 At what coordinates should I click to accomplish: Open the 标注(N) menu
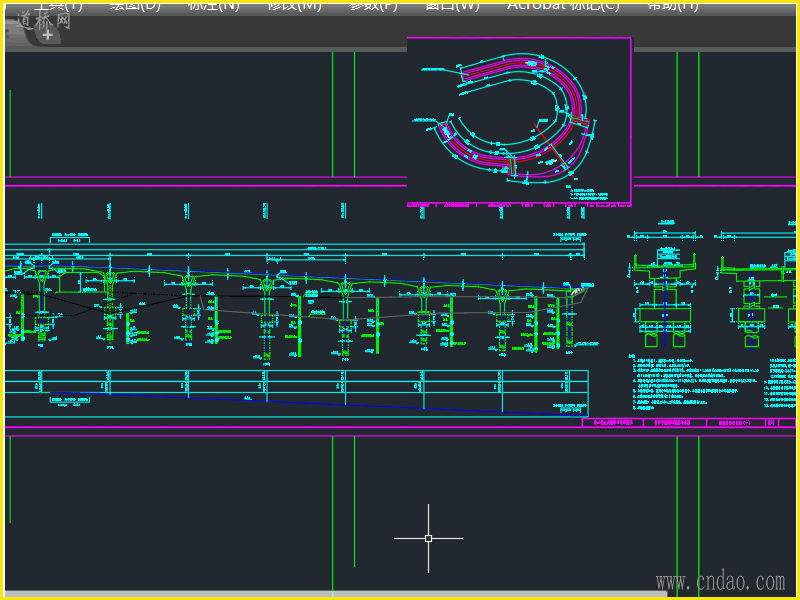[213, 5]
